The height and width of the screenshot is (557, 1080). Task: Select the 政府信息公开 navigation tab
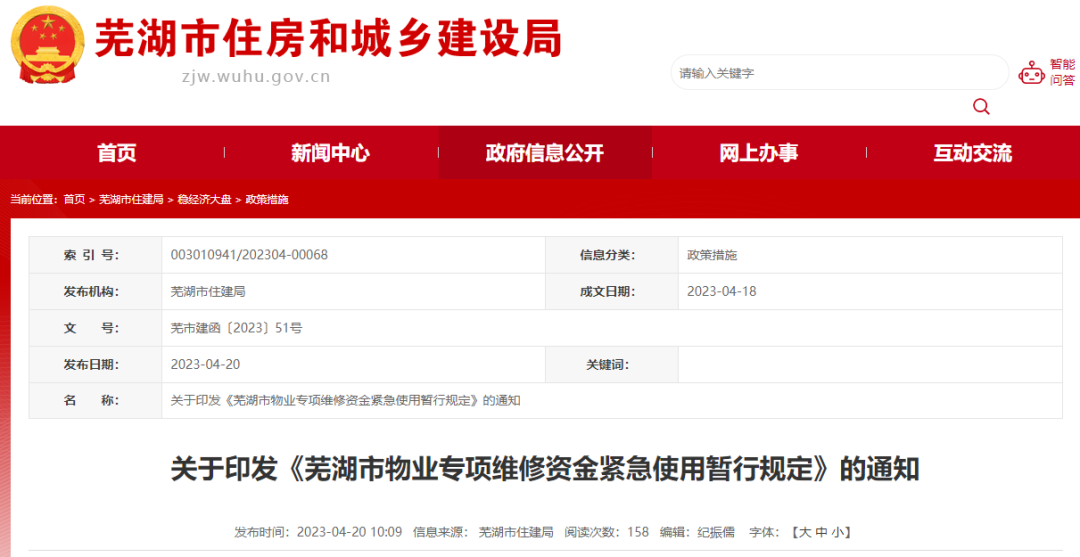pos(545,153)
